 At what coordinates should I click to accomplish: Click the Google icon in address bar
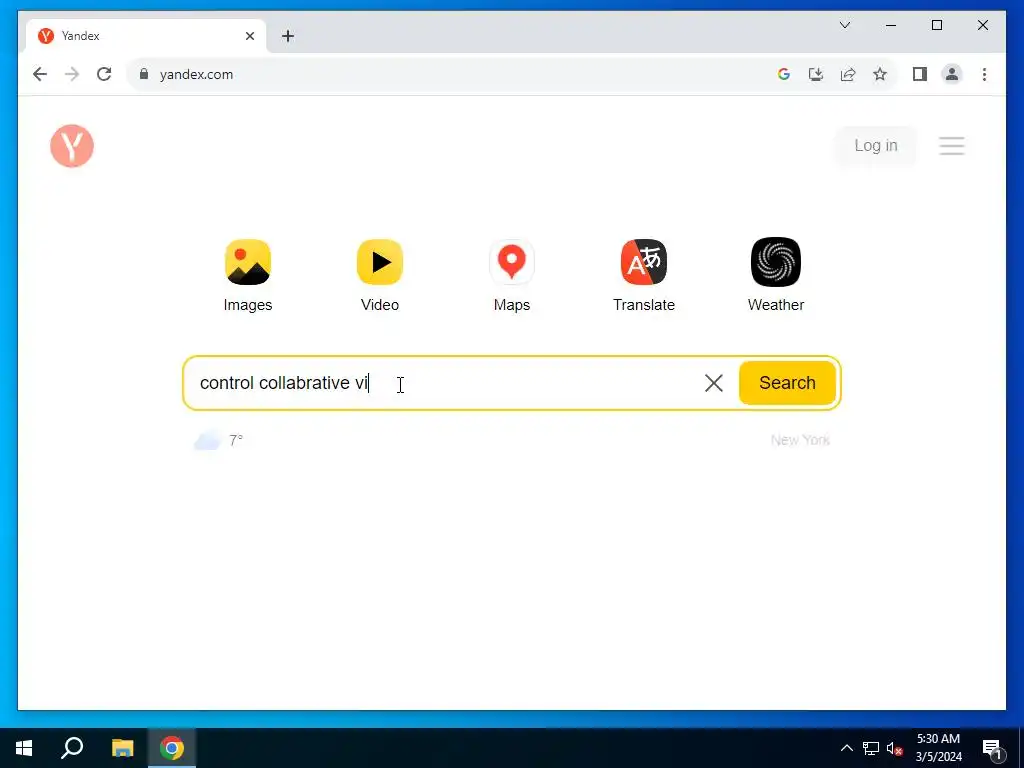pos(784,74)
